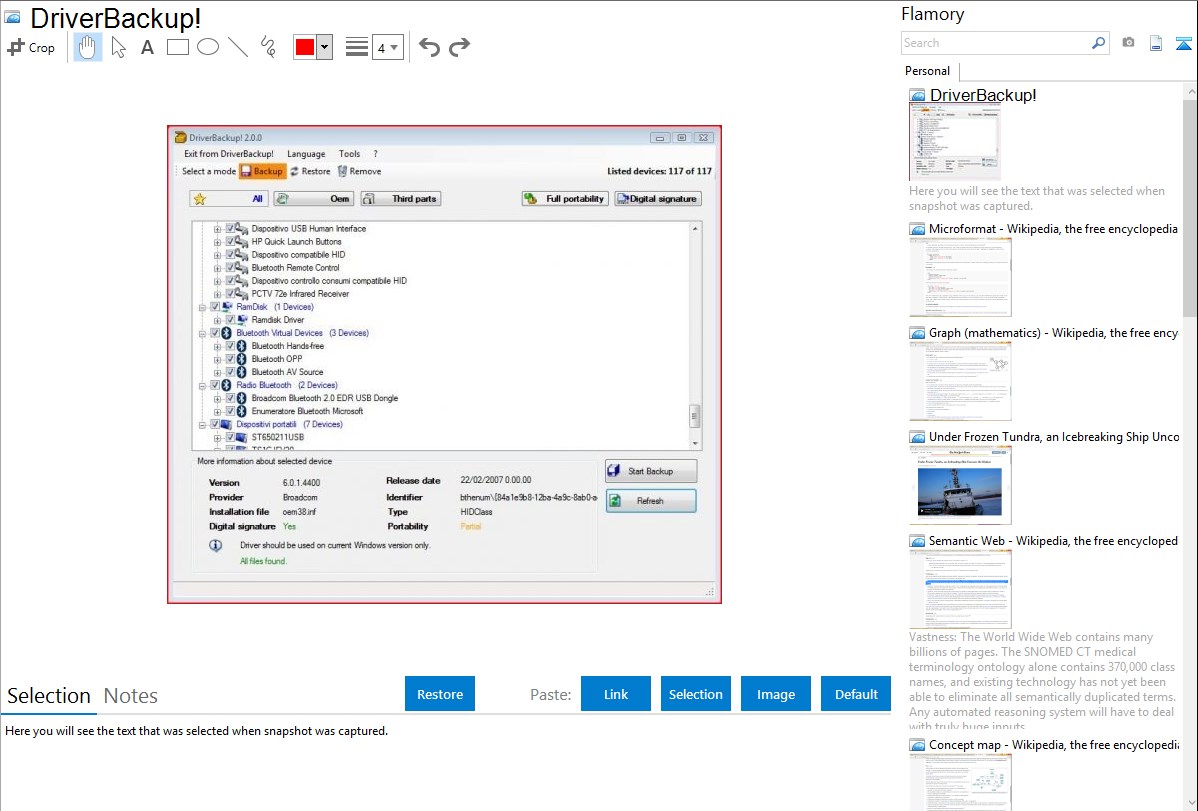The width and height of the screenshot is (1198, 811).
Task: Open the Personal tab in Flamory
Action: pos(928,71)
